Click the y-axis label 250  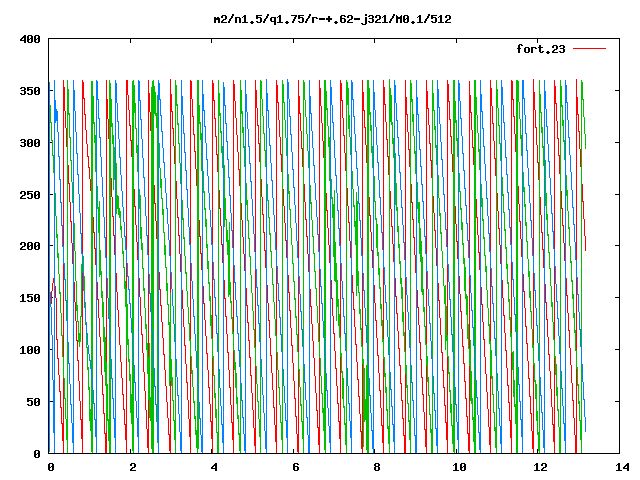tap(30, 195)
